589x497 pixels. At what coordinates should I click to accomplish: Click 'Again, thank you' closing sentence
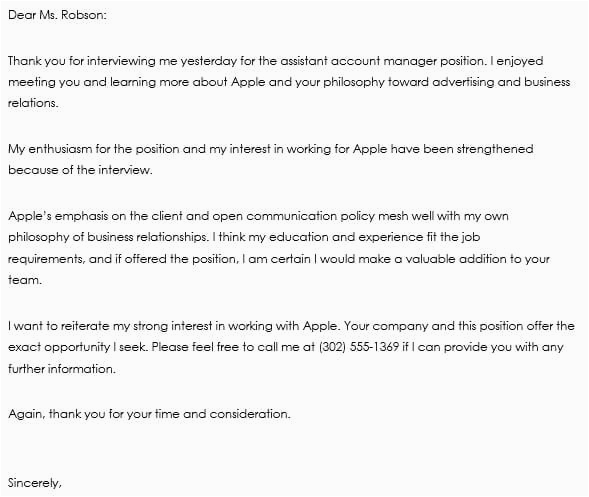[57, 414]
